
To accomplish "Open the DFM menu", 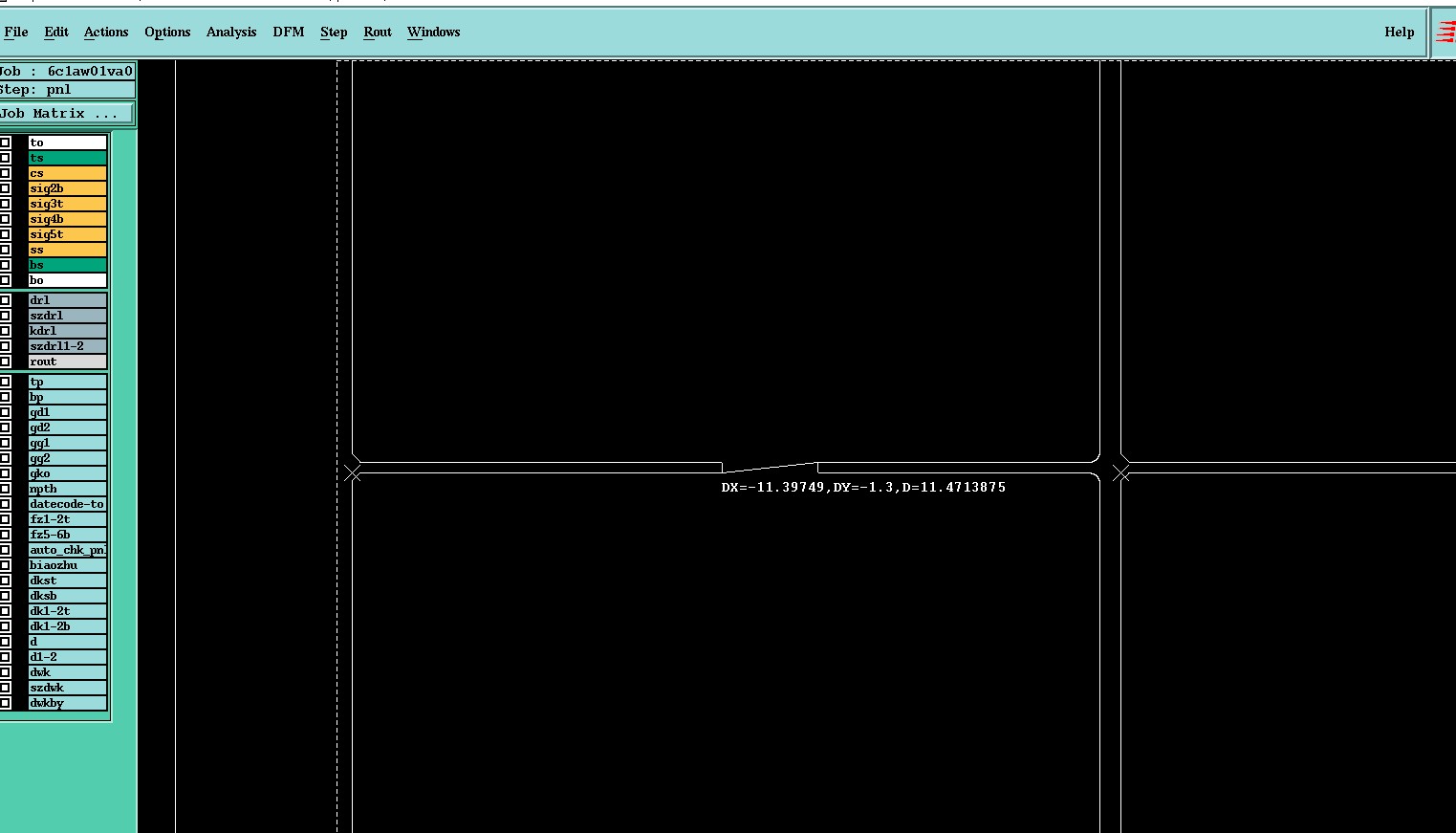I will pyautogui.click(x=289, y=32).
